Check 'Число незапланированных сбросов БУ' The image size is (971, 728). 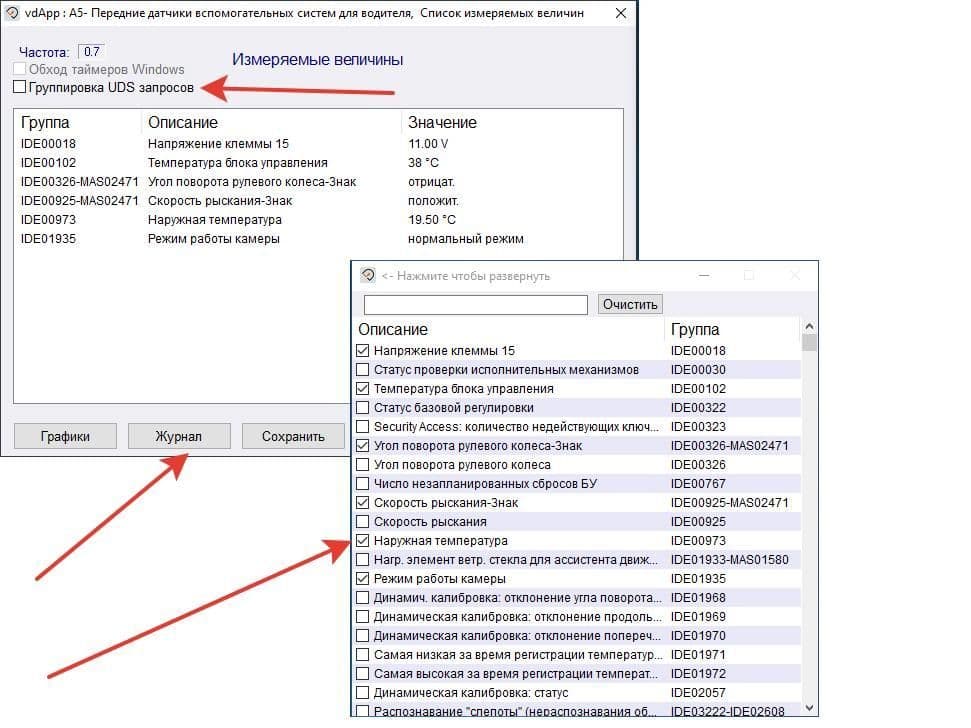click(x=363, y=483)
